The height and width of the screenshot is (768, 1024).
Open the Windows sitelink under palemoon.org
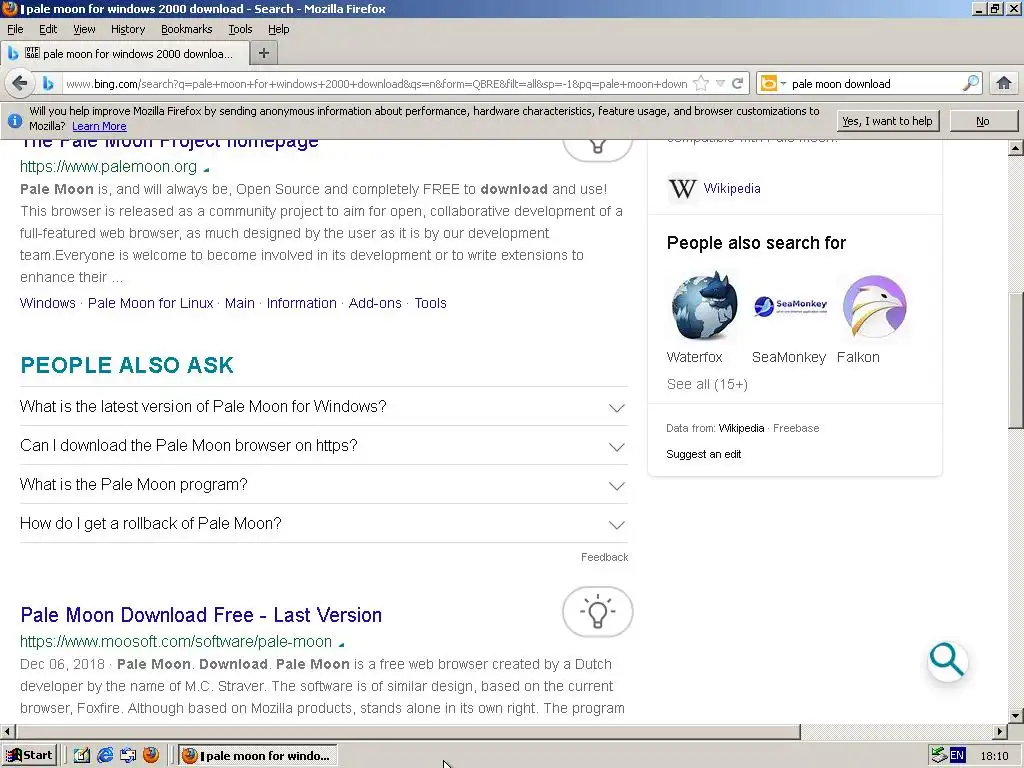pyautogui.click(x=48, y=303)
